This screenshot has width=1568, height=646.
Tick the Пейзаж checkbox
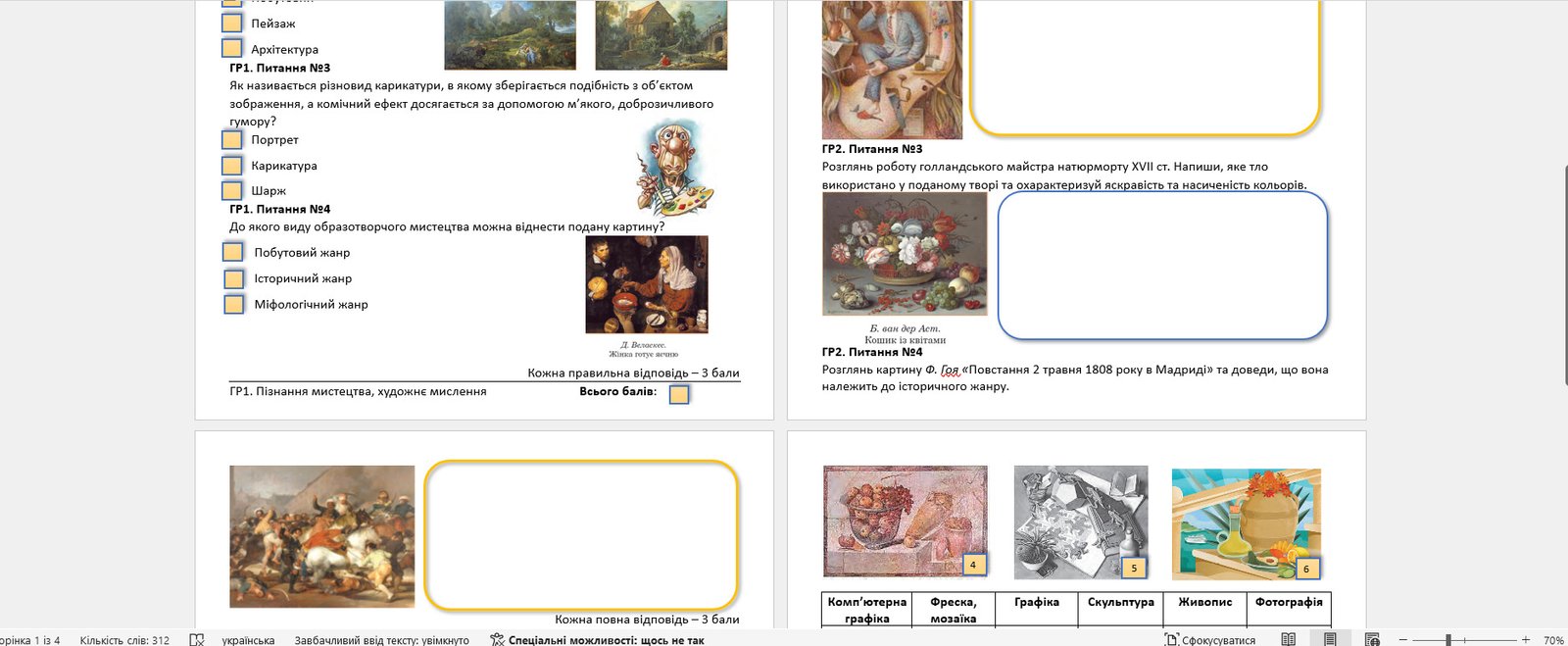(232, 23)
